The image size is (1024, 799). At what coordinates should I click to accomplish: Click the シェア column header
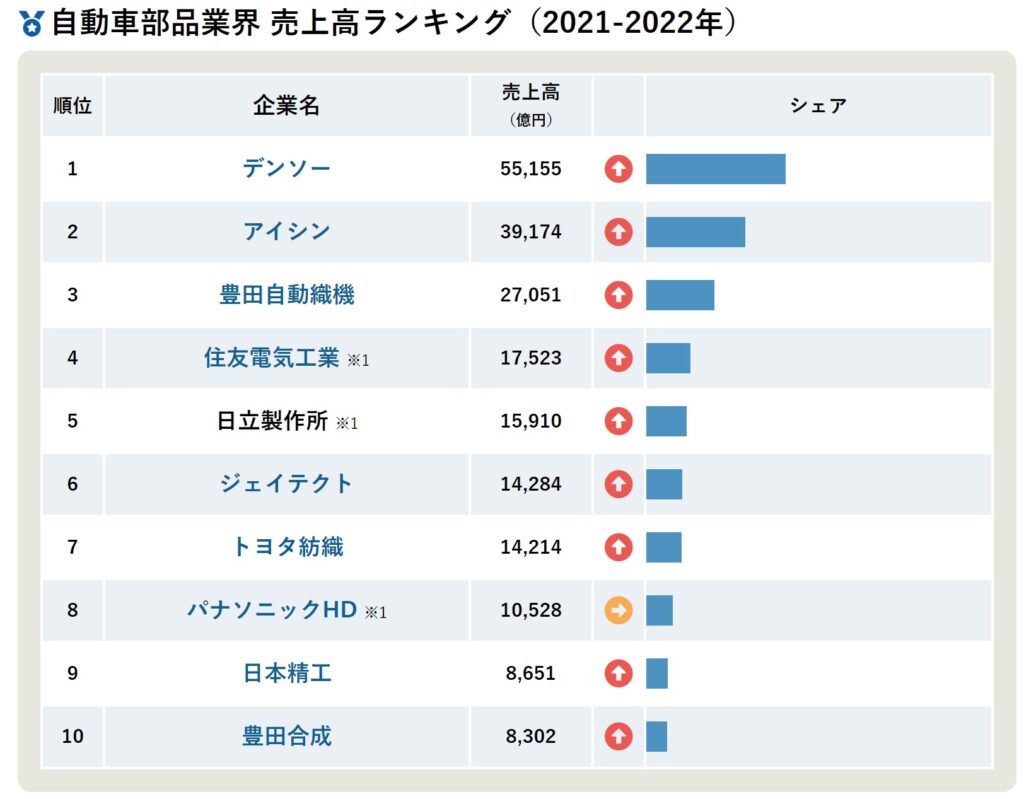point(818,105)
